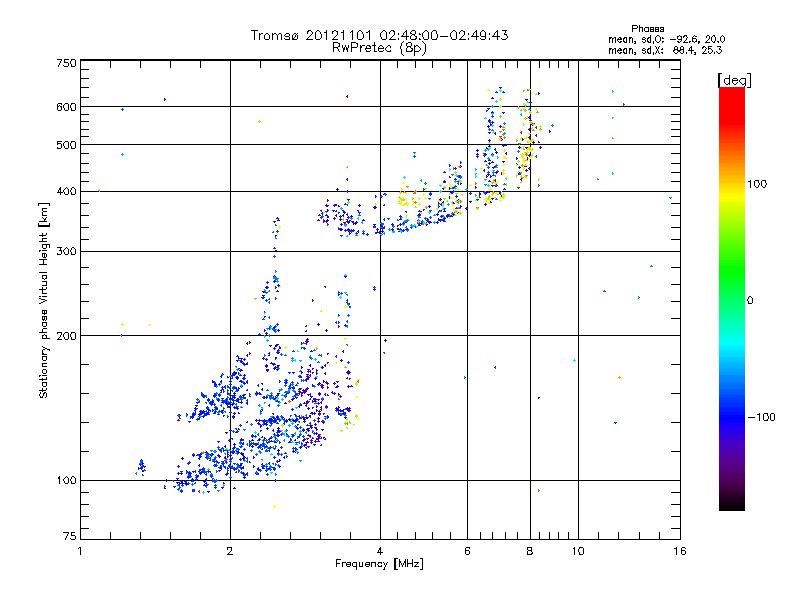The height and width of the screenshot is (600, 800).
Task: Click the '1' x-axis frequency tick label
Action: [80, 551]
